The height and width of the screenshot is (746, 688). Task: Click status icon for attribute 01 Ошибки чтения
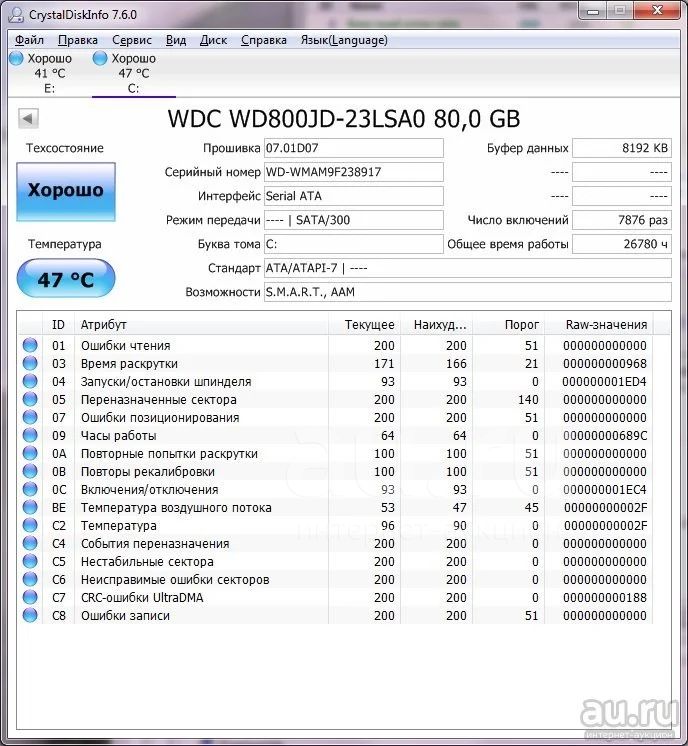pyautogui.click(x=30, y=345)
